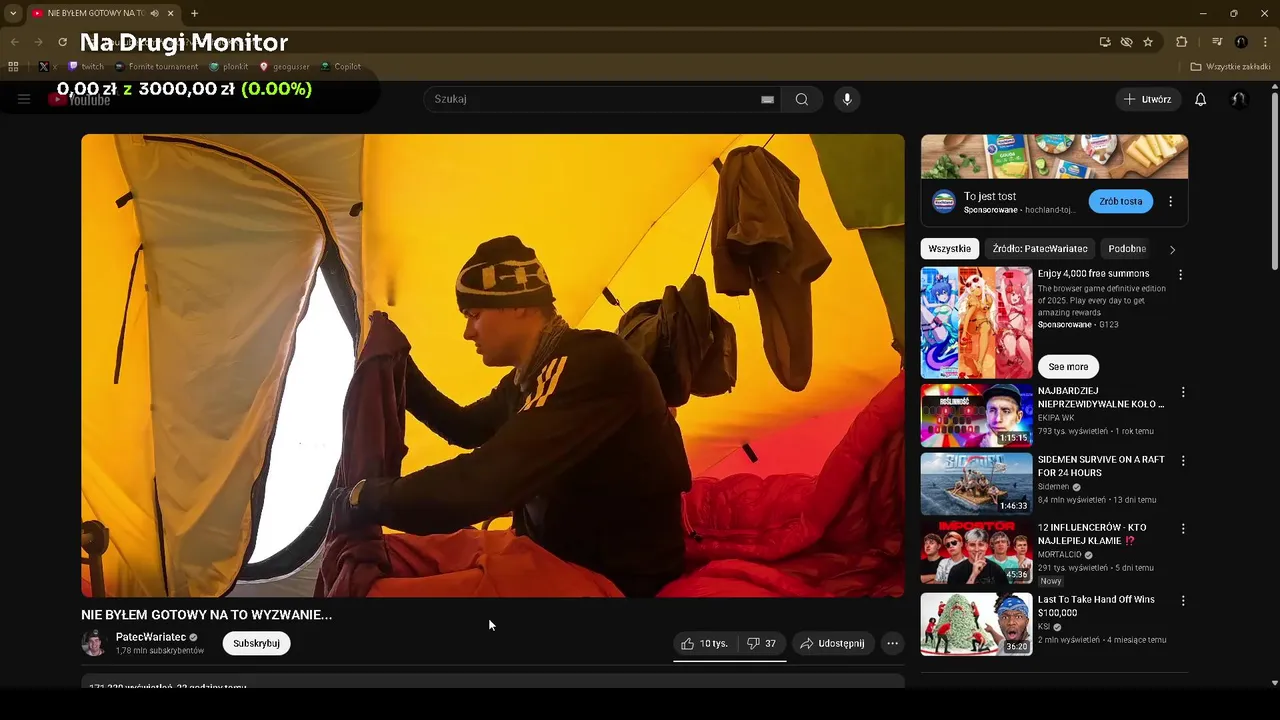Image resolution: width=1280 pixels, height=720 pixels.
Task: Open options for NAJBARDZIEJ NIEPRZEWIDYWALNE KOŁO video
Action: [x=1183, y=392]
